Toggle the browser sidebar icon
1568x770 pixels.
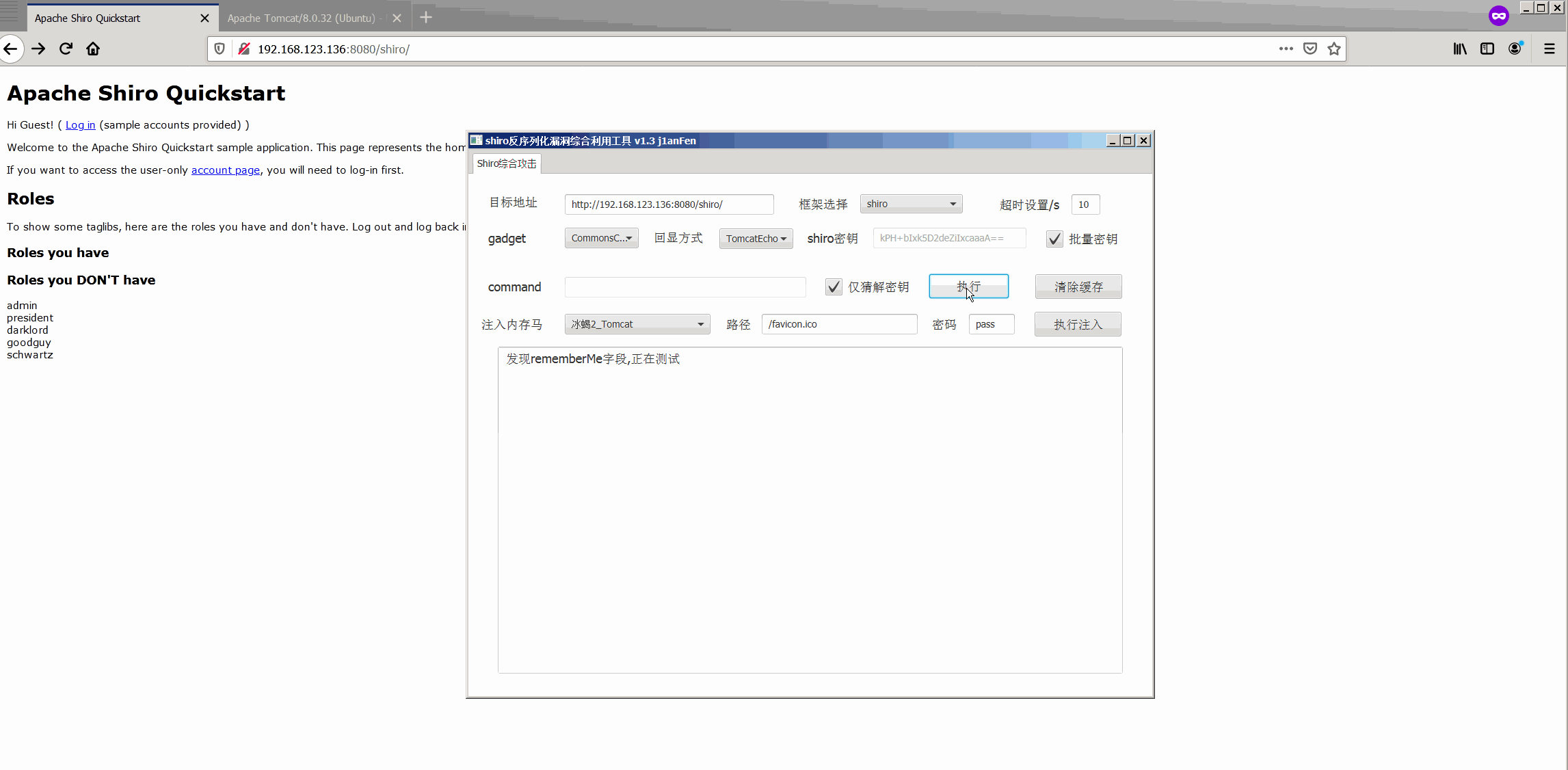click(x=1487, y=49)
